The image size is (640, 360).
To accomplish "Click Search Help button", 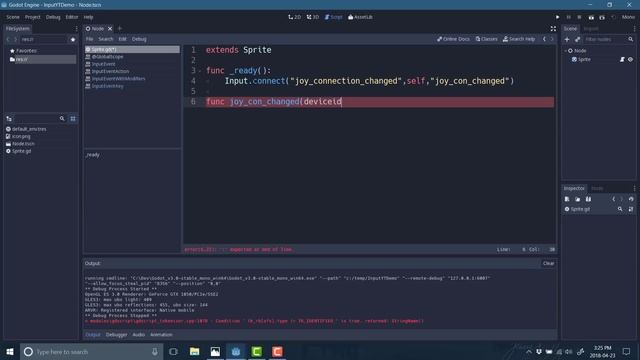I will 519,39.
